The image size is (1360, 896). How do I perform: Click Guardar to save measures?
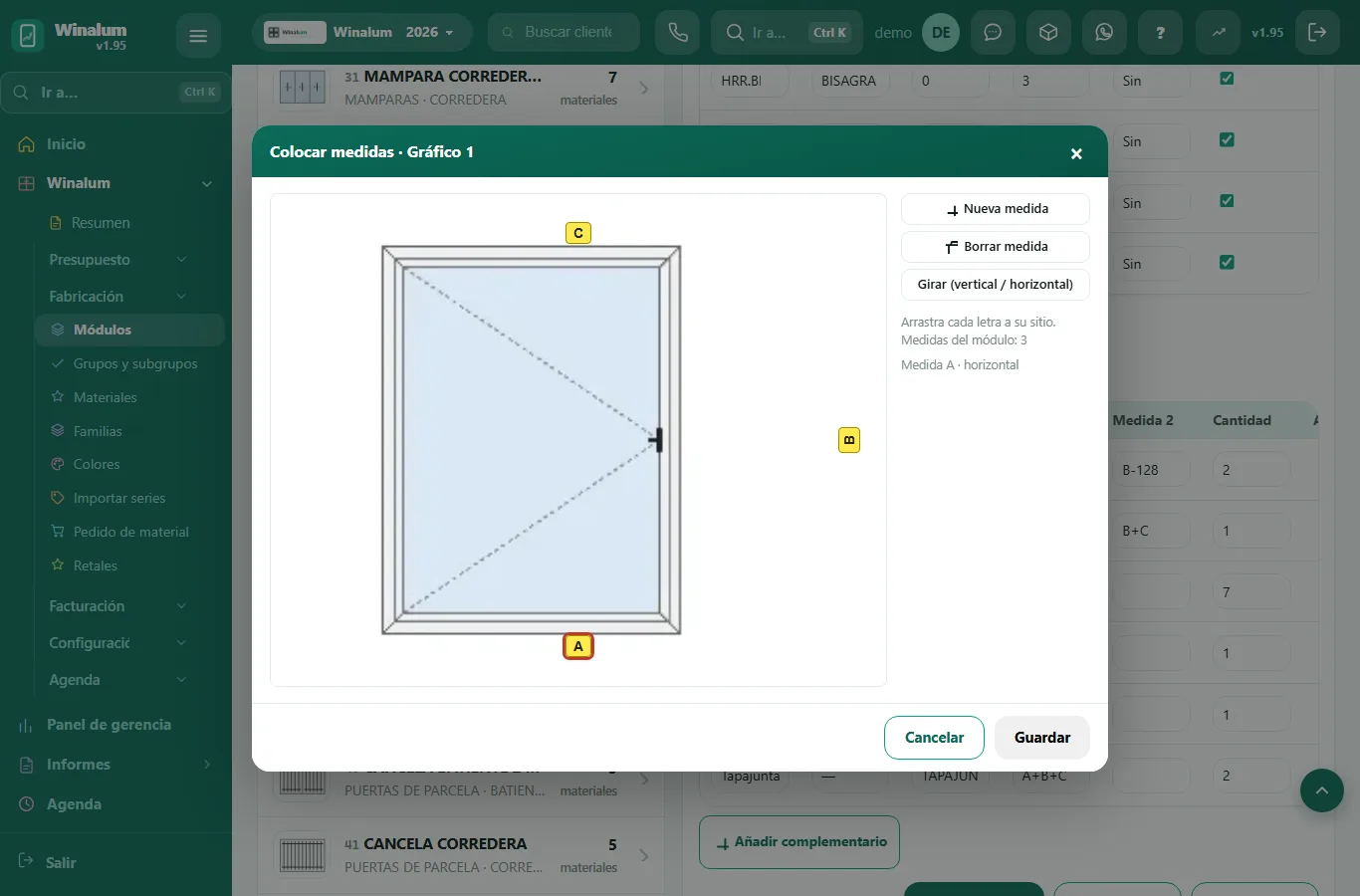pyautogui.click(x=1042, y=738)
